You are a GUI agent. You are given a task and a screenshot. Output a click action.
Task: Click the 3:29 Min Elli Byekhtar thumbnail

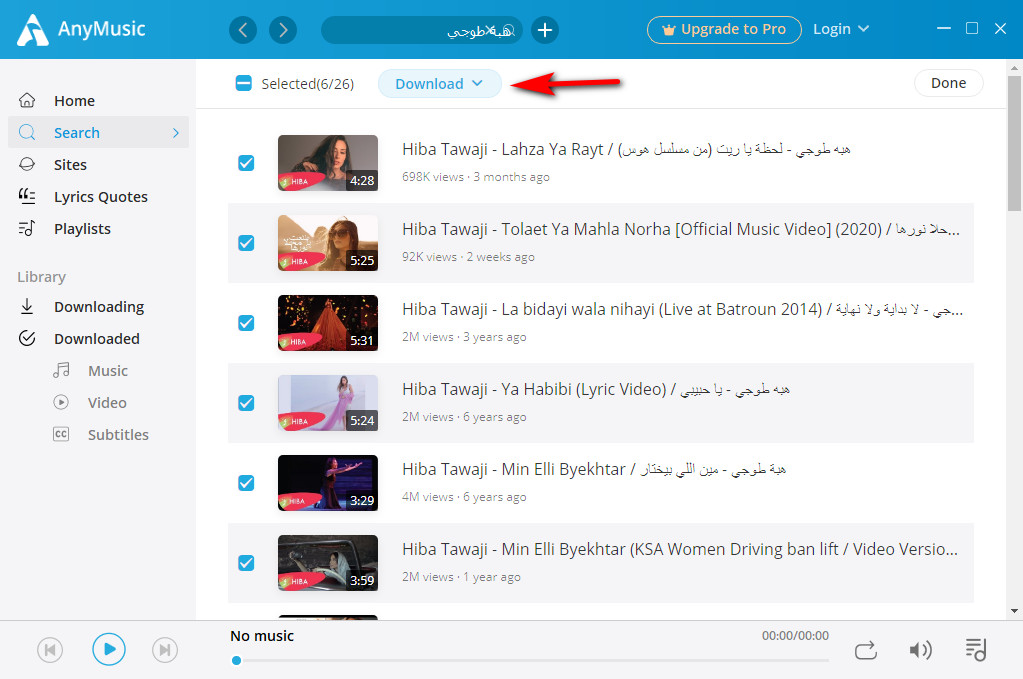328,483
